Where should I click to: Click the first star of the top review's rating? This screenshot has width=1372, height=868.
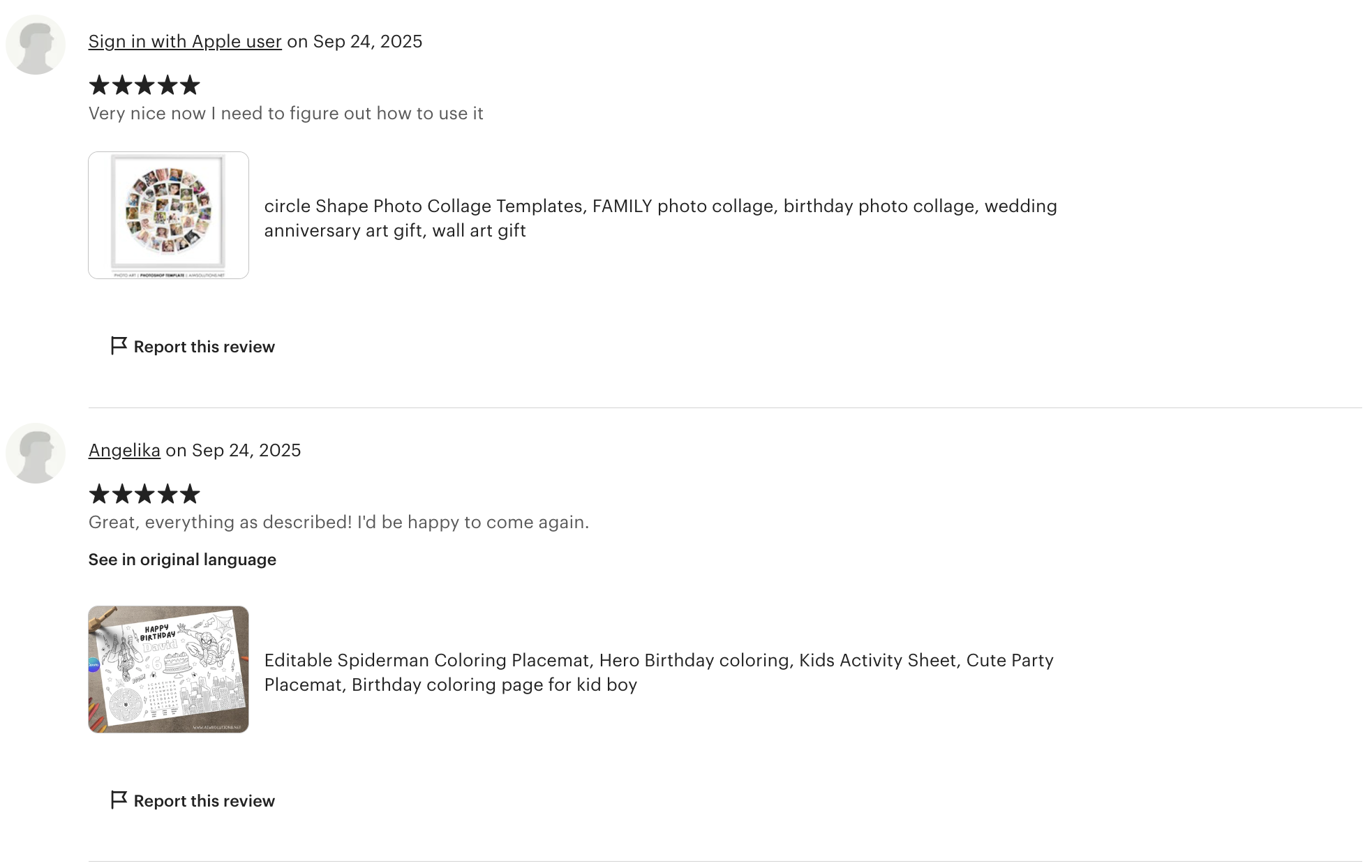[x=100, y=85]
